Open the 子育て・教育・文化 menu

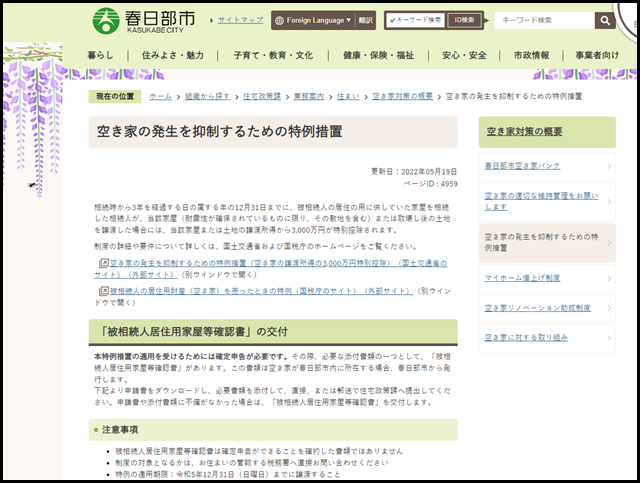click(273, 55)
